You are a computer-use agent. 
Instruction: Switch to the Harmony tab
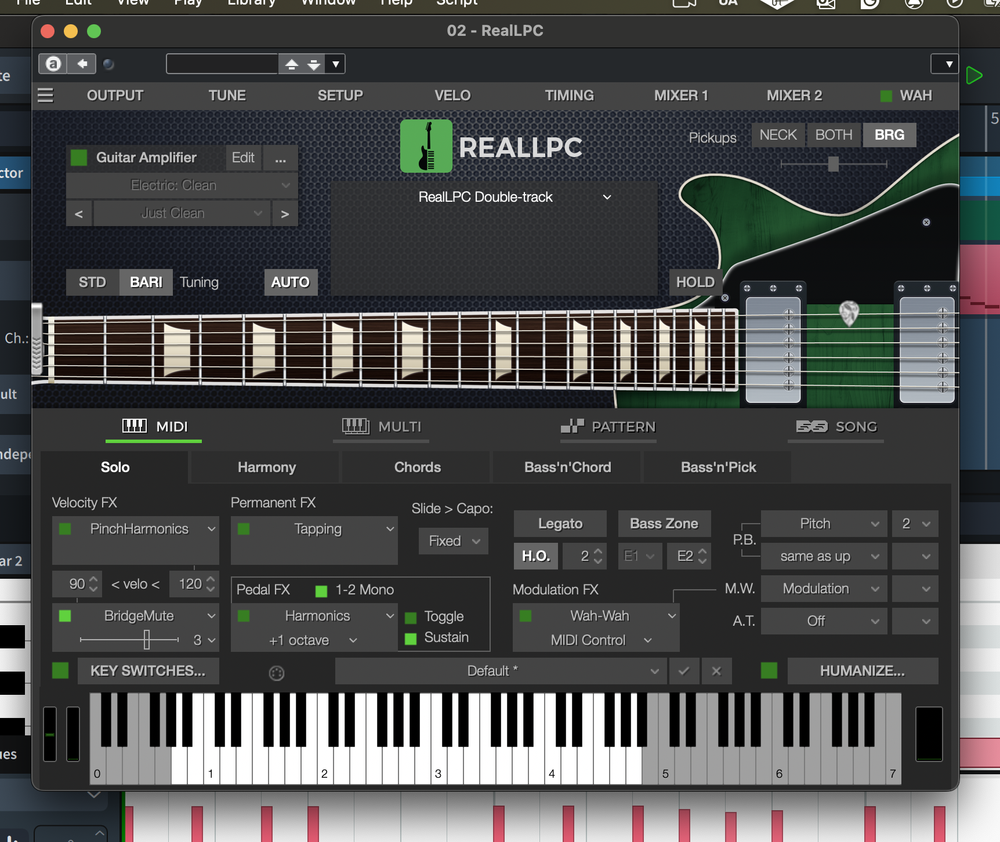click(267, 468)
